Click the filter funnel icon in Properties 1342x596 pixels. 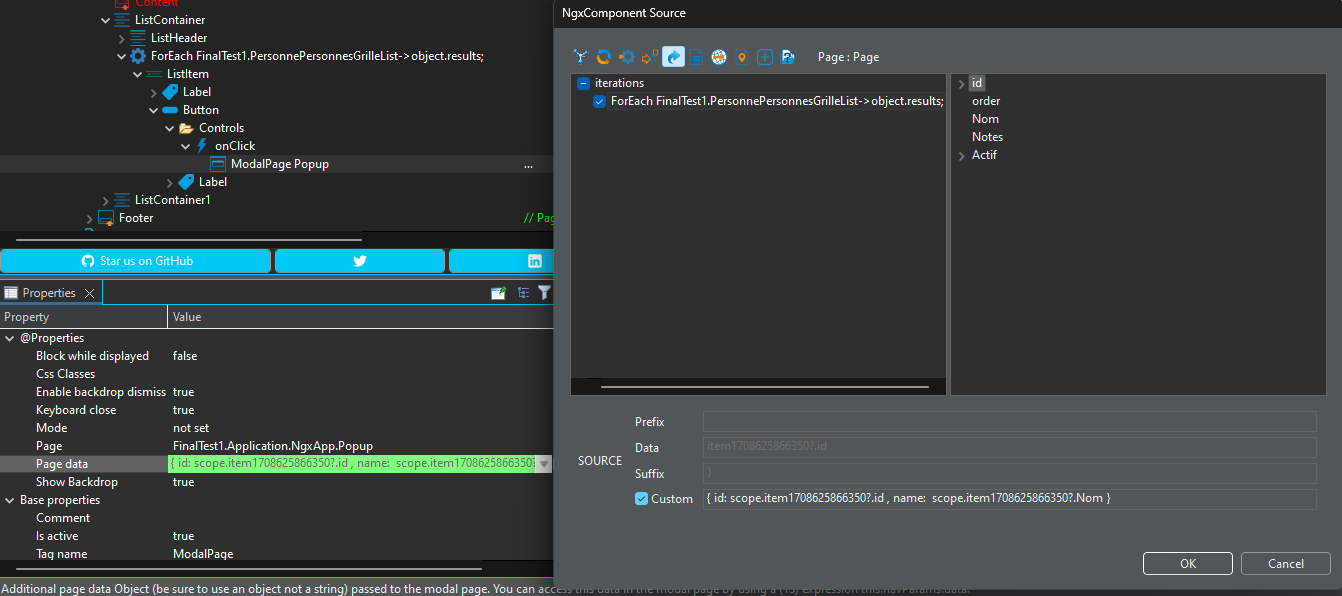pos(544,293)
